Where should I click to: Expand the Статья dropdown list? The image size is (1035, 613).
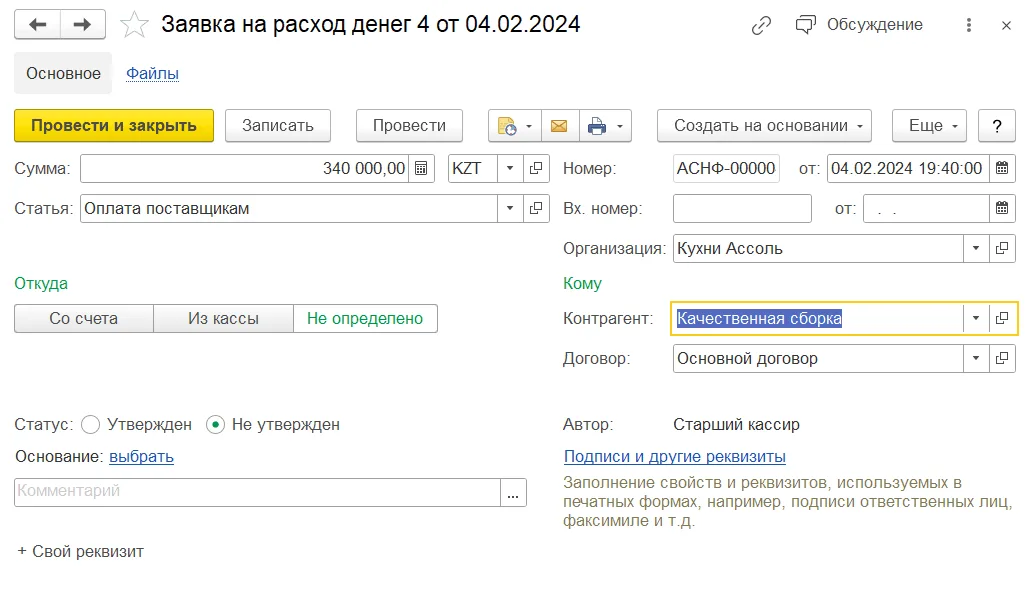click(510, 209)
